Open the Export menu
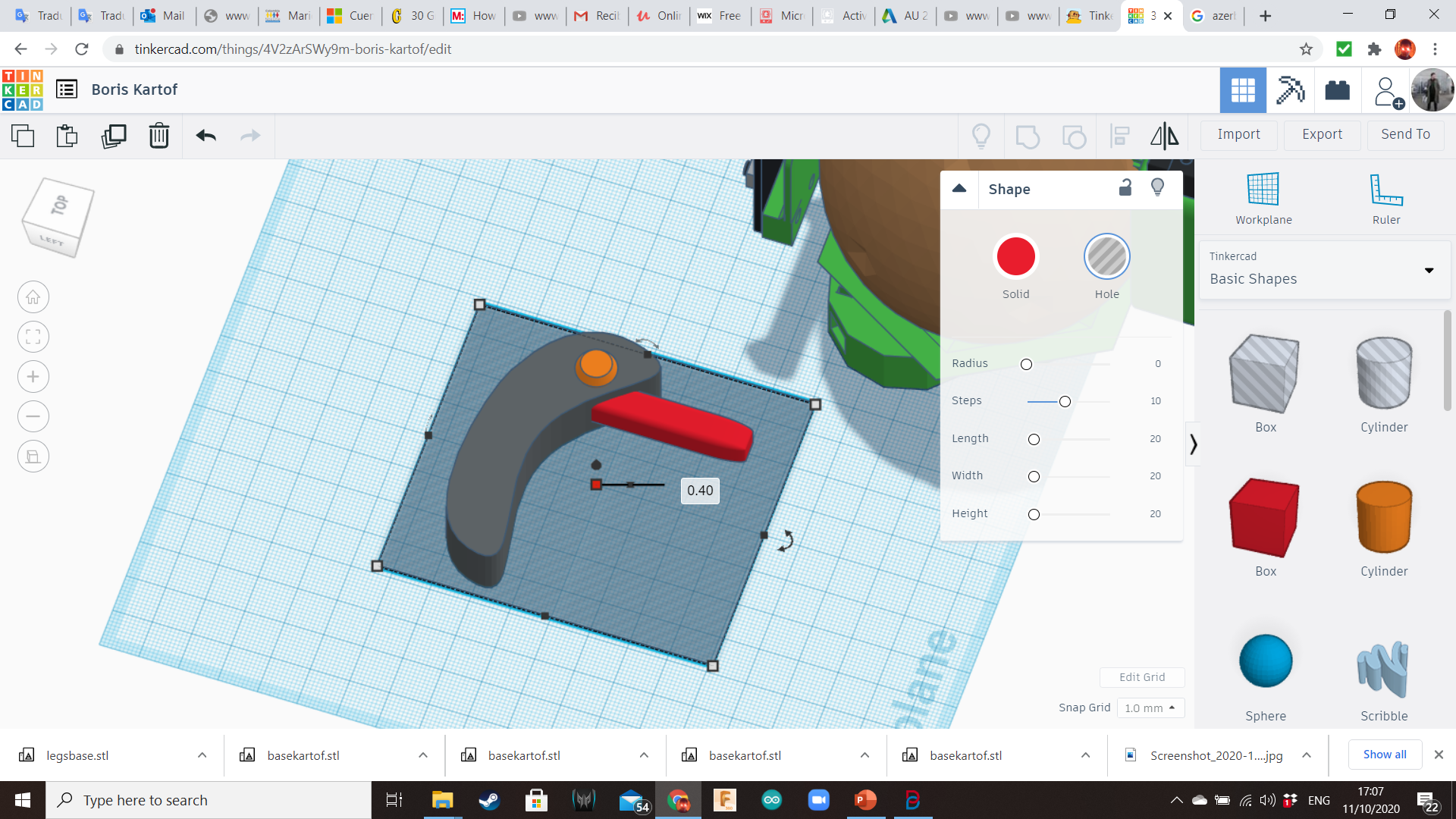1456x819 pixels. click(x=1322, y=134)
